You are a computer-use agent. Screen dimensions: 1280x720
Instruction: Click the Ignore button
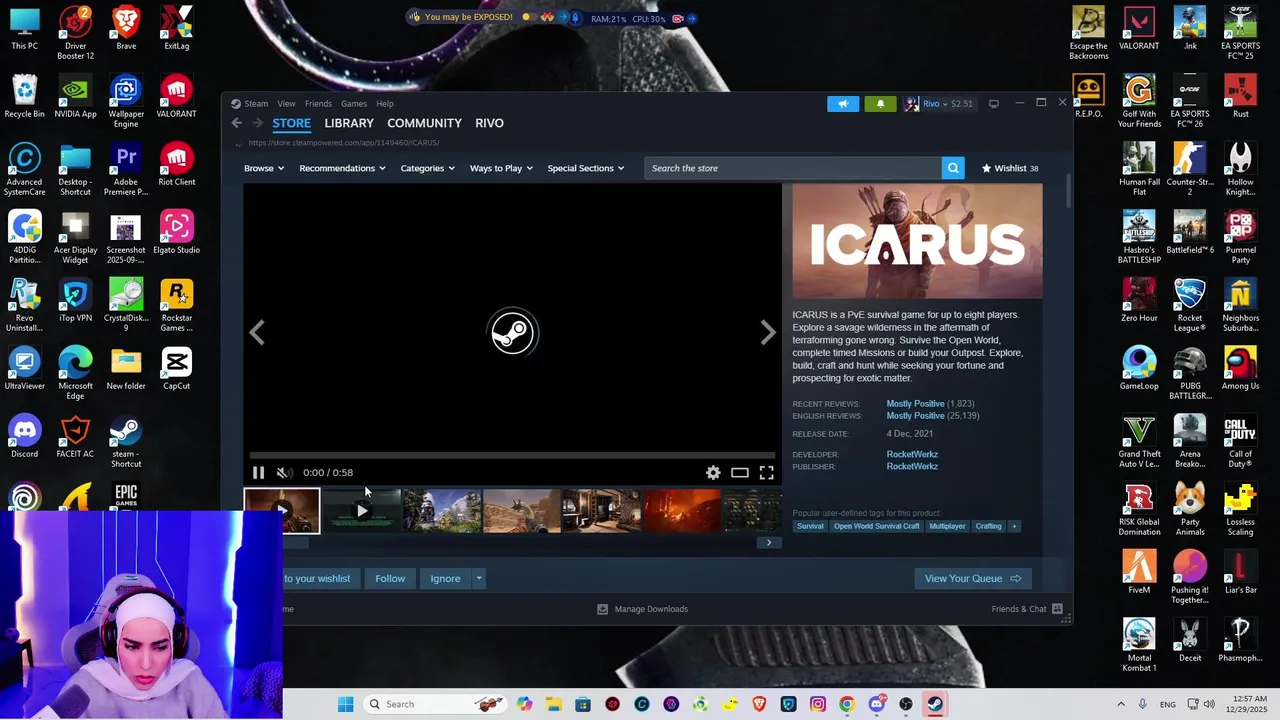(445, 579)
